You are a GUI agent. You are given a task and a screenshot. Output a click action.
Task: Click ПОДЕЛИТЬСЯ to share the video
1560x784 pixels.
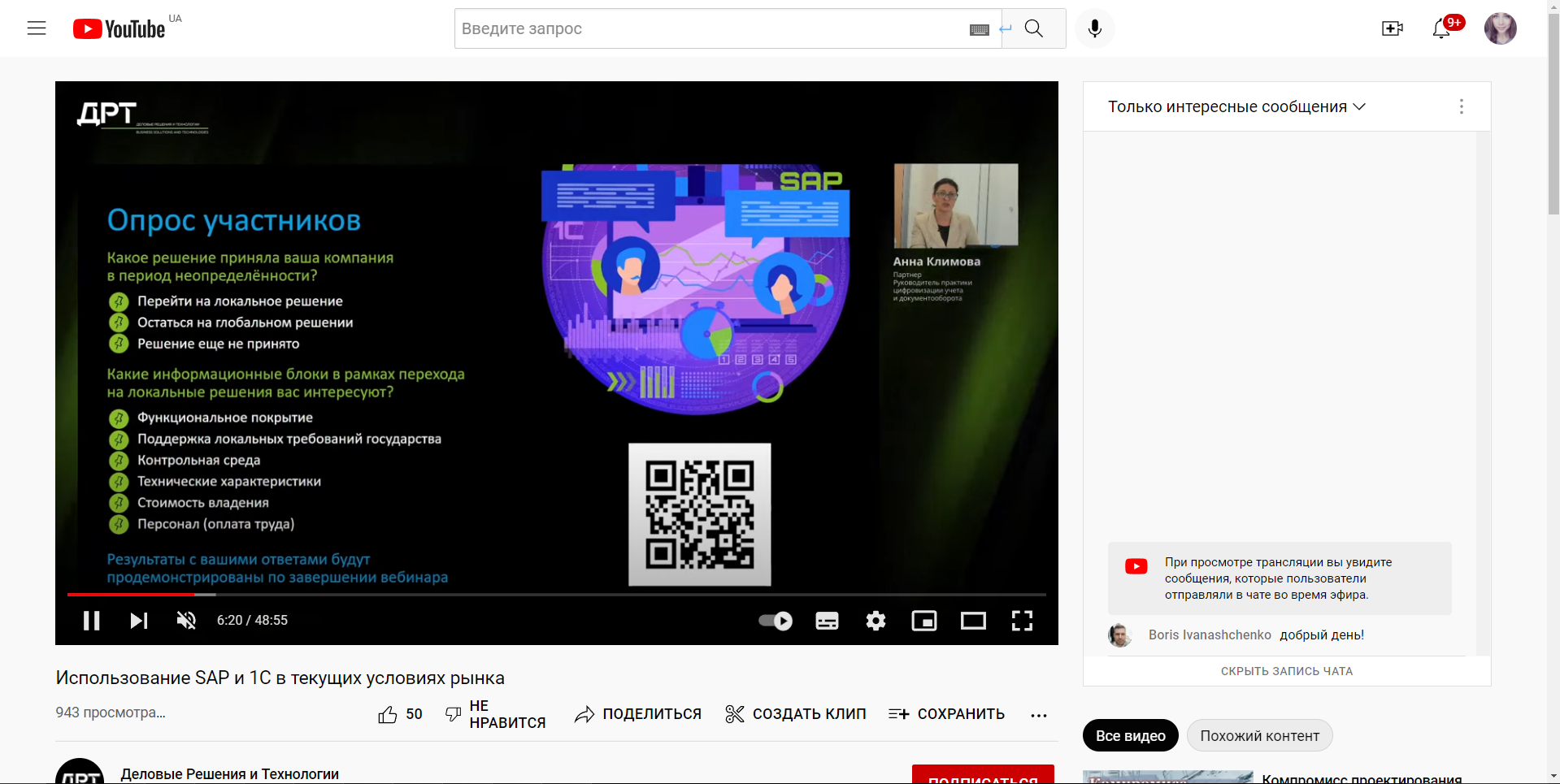[x=637, y=714]
